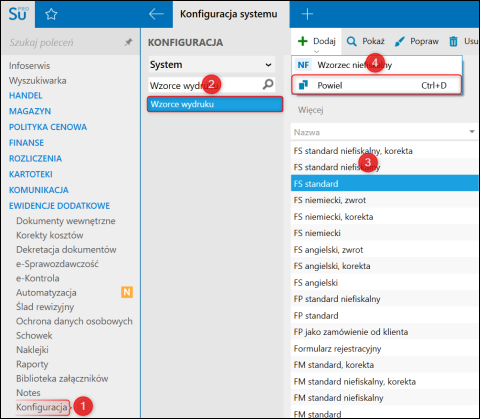Click the trash delete icon
The image size is (480, 419).
tap(453, 41)
